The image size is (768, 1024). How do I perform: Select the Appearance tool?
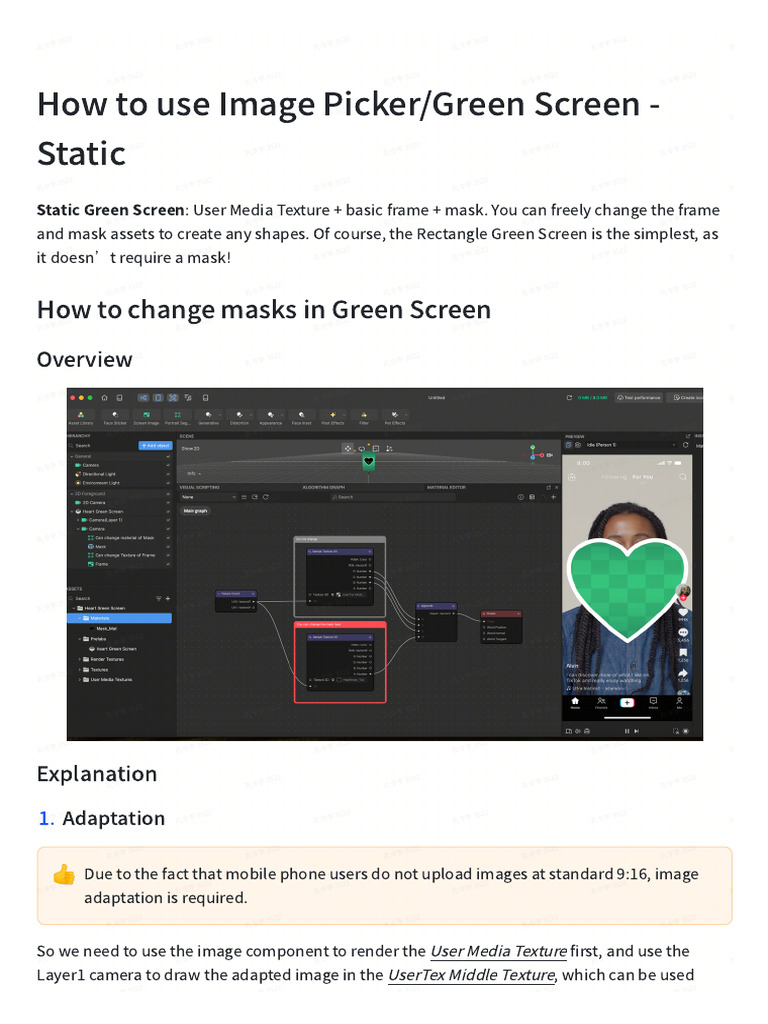point(270,418)
